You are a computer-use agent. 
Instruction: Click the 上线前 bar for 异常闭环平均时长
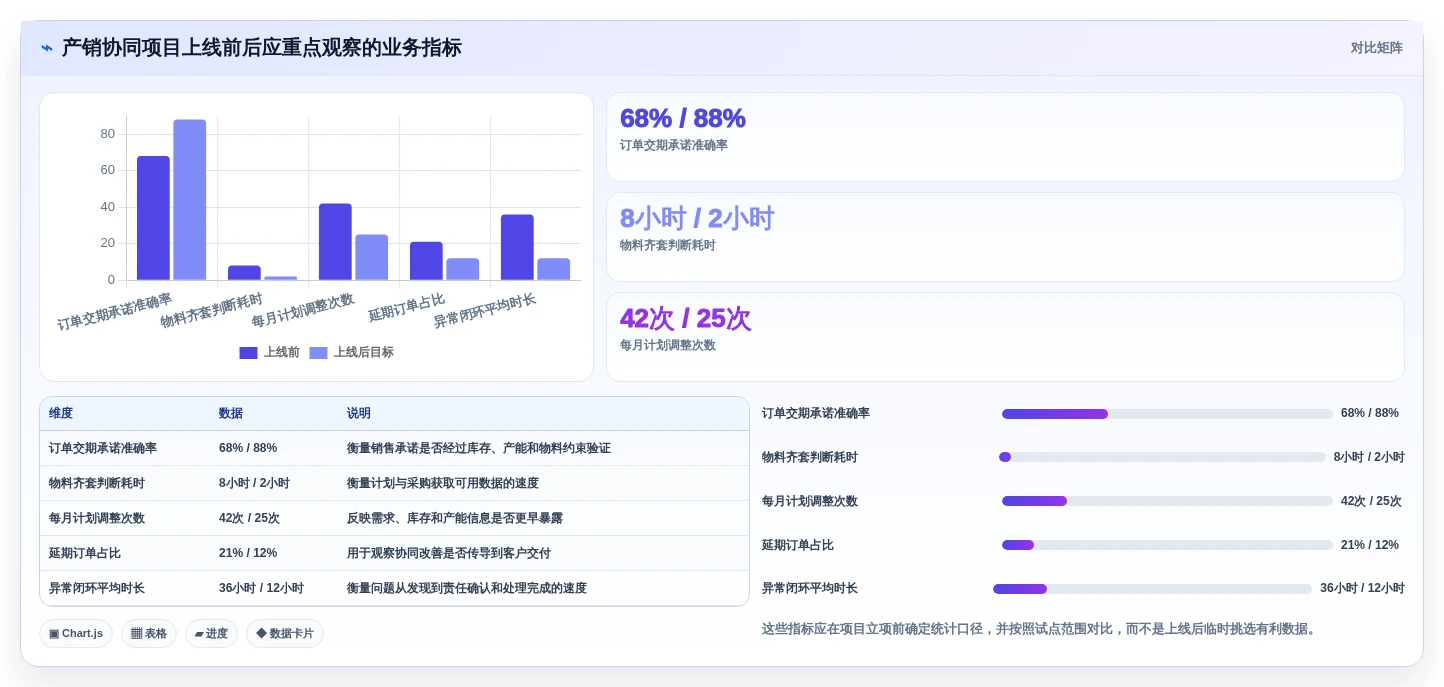(517, 247)
